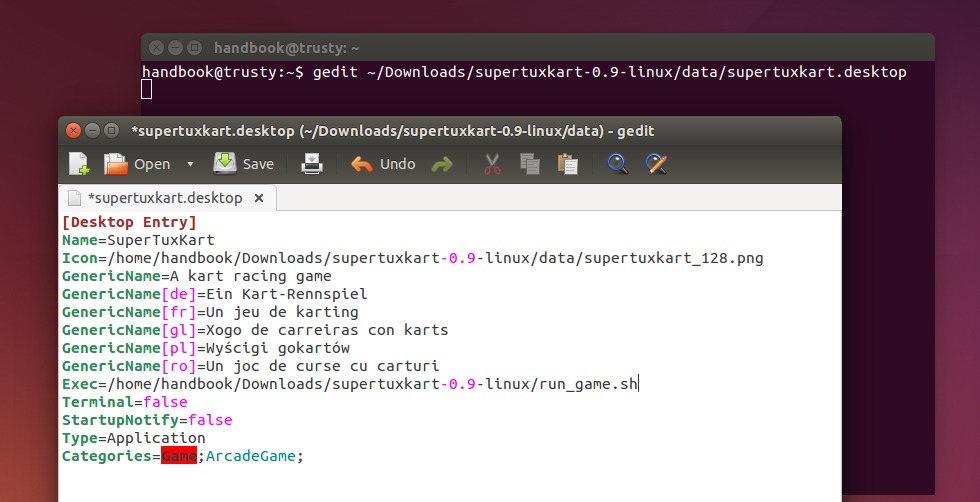Click the GenericName[pl] line
980x502 pixels.
206,348
